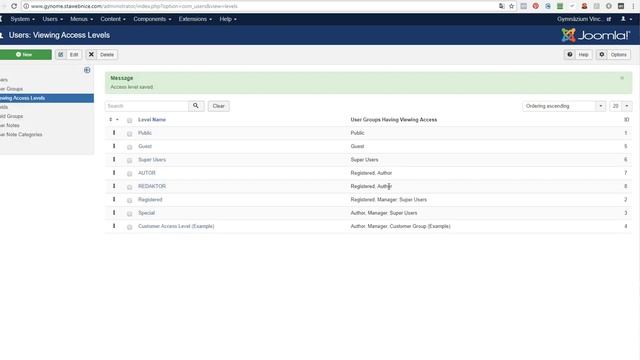640x360 pixels.
Task: Click the drag handle of Guest row
Action: pyautogui.click(x=114, y=146)
